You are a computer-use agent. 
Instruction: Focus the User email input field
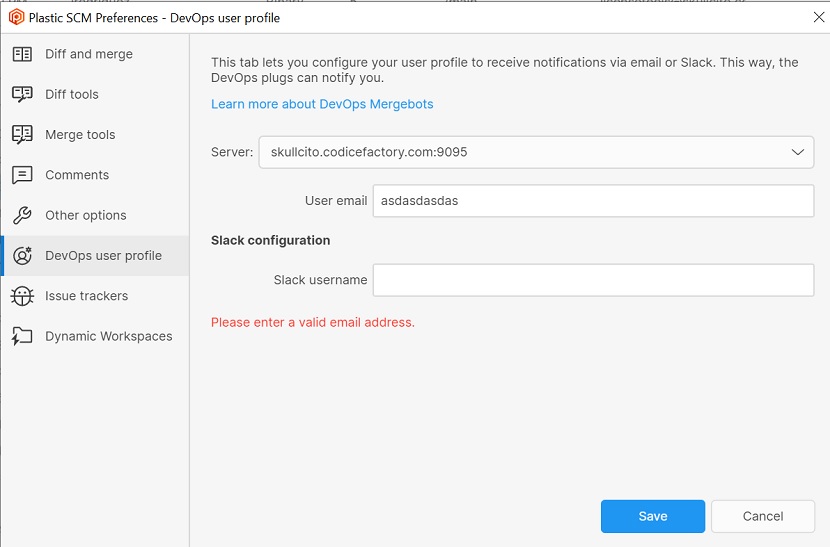pyautogui.click(x=593, y=201)
